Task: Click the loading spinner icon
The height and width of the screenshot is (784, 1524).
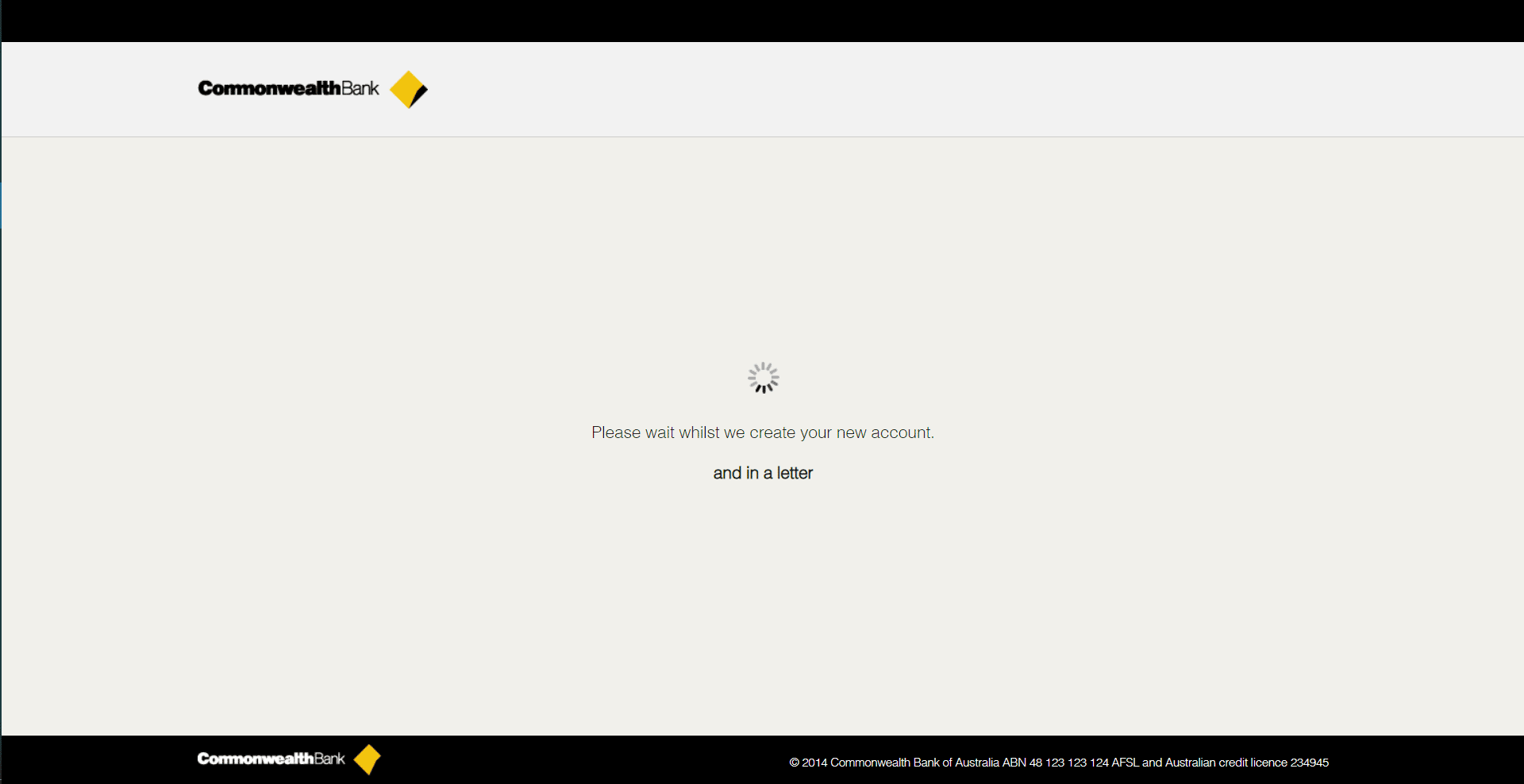Action: [x=763, y=378]
